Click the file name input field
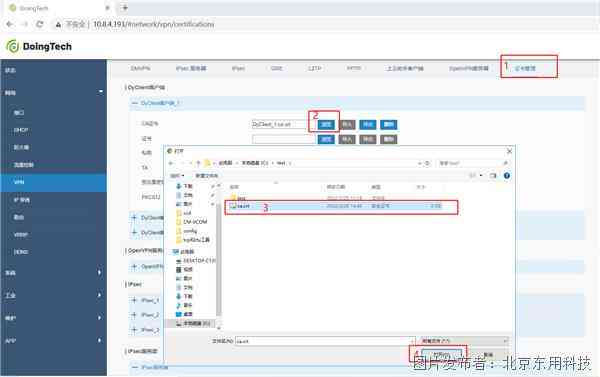 click(324, 341)
